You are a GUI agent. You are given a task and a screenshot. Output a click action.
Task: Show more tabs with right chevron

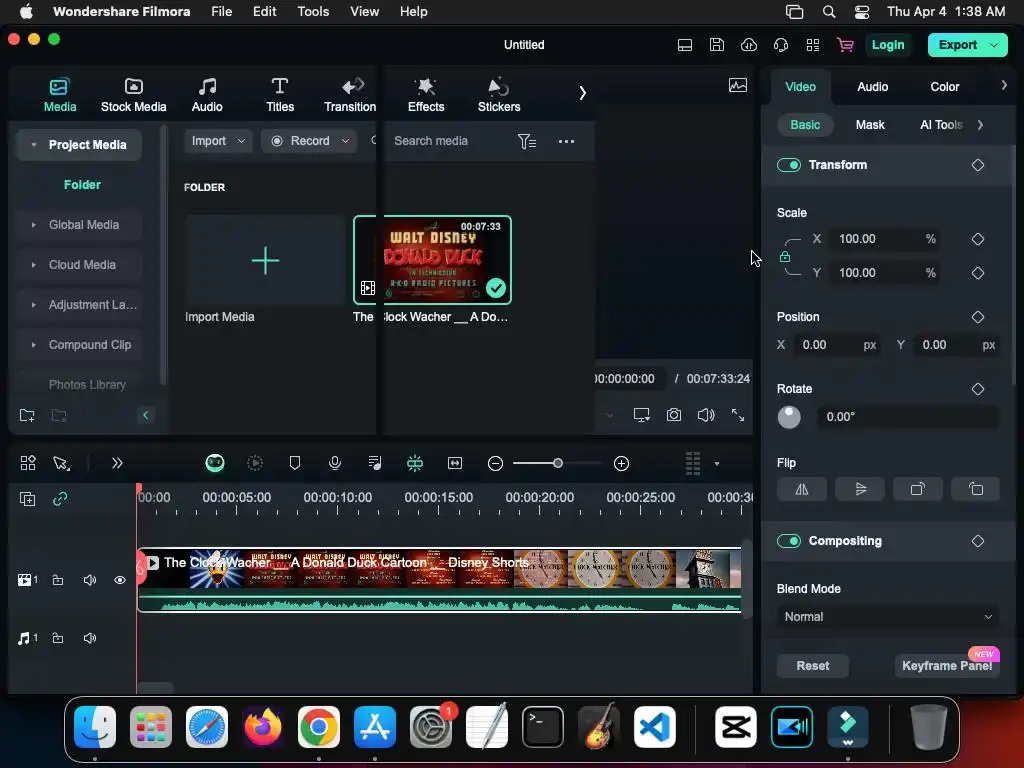coord(582,93)
